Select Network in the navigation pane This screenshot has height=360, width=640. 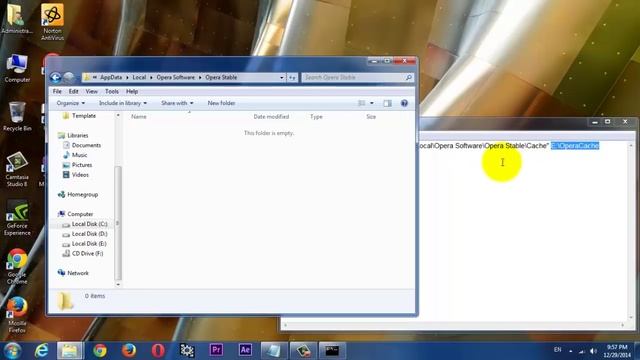coord(78,273)
